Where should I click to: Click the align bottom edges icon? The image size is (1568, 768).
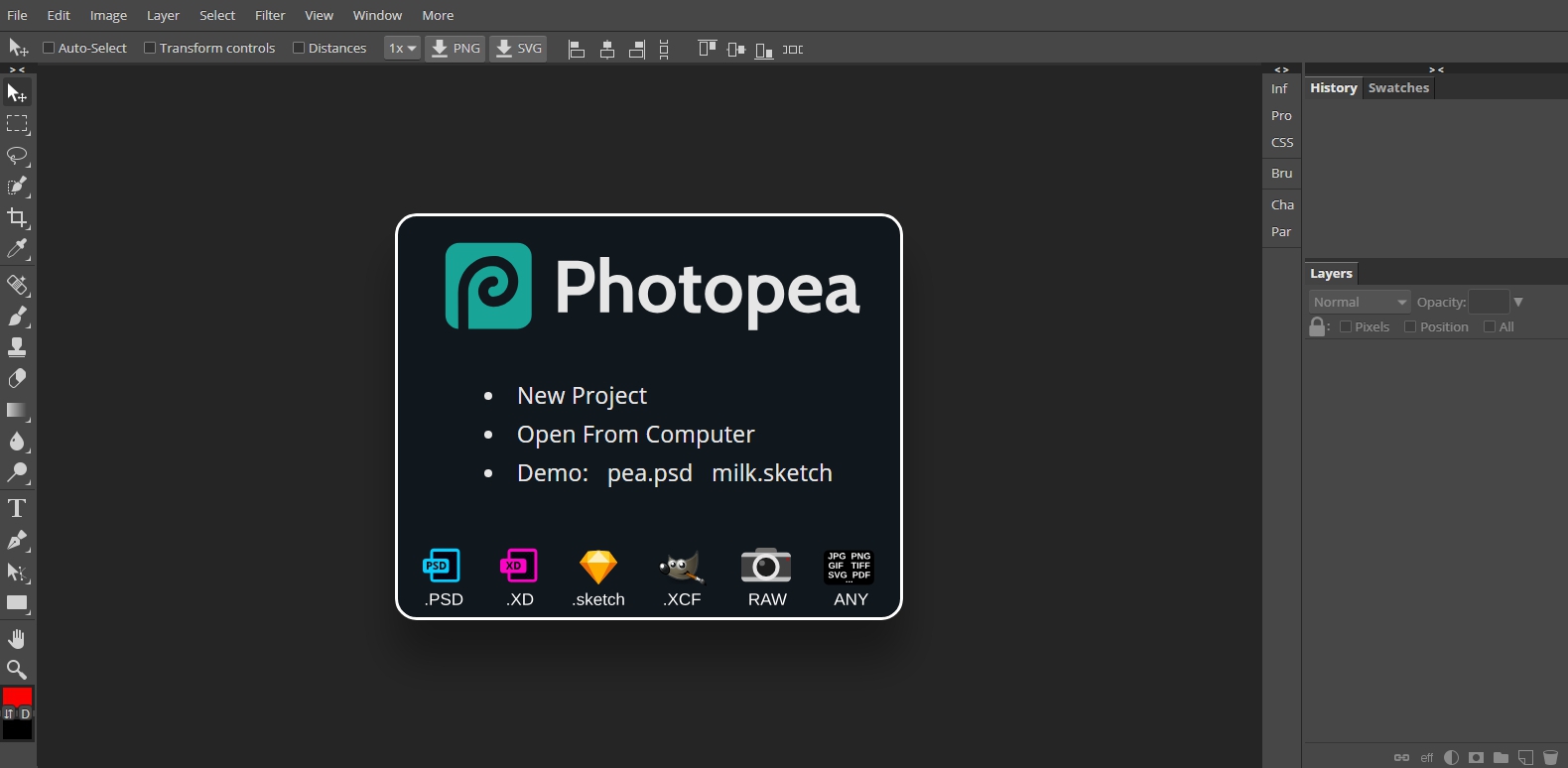click(x=764, y=49)
